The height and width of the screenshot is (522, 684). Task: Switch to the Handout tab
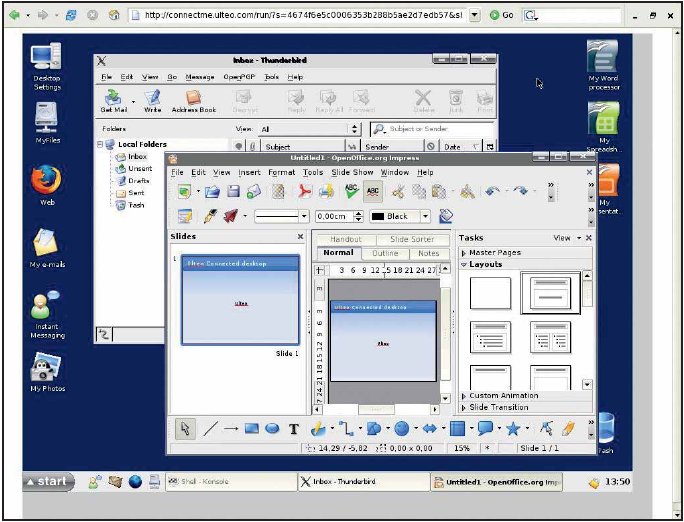[x=346, y=239]
